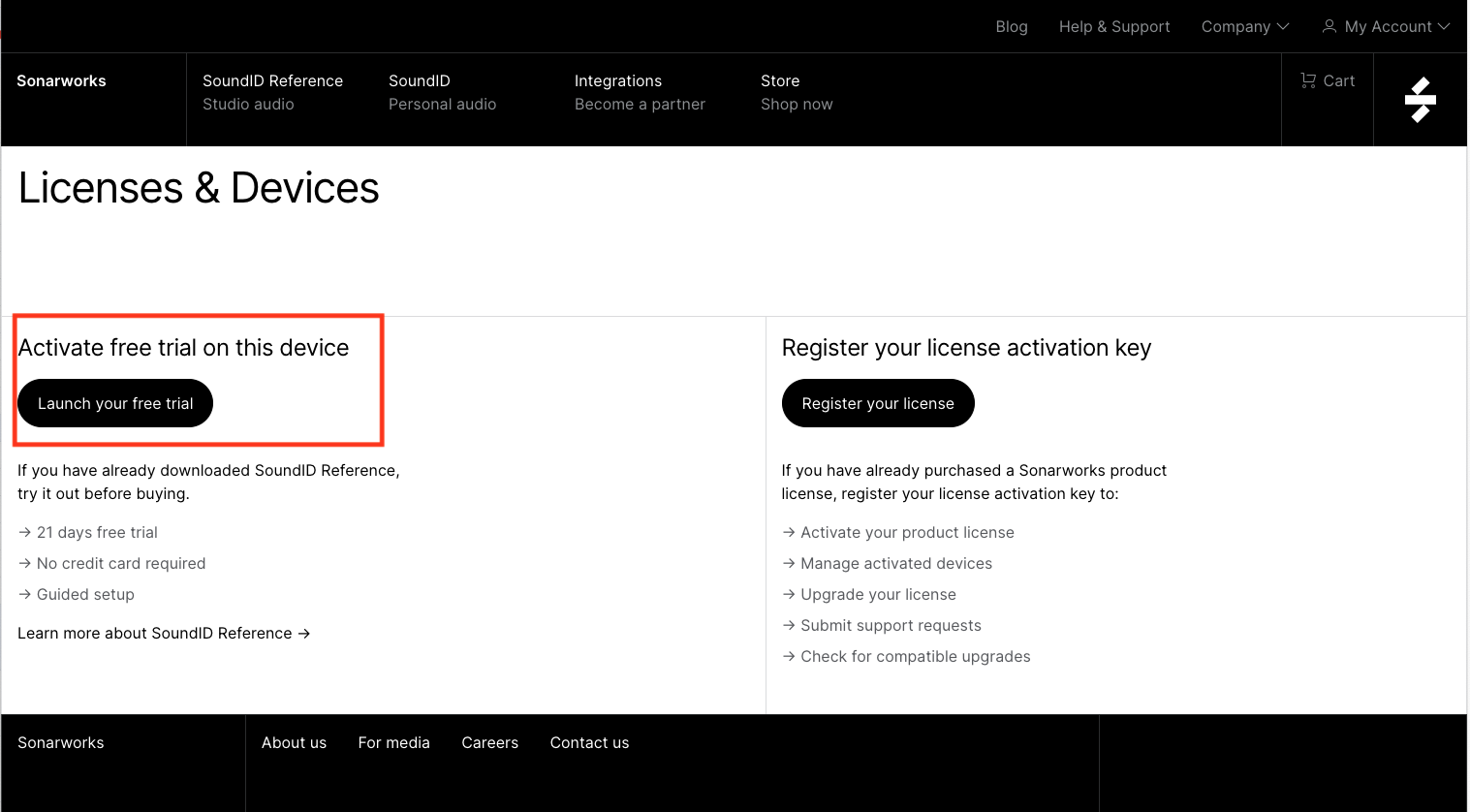
Task: Follow Learn more about SoundID Reference link
Action: point(163,633)
